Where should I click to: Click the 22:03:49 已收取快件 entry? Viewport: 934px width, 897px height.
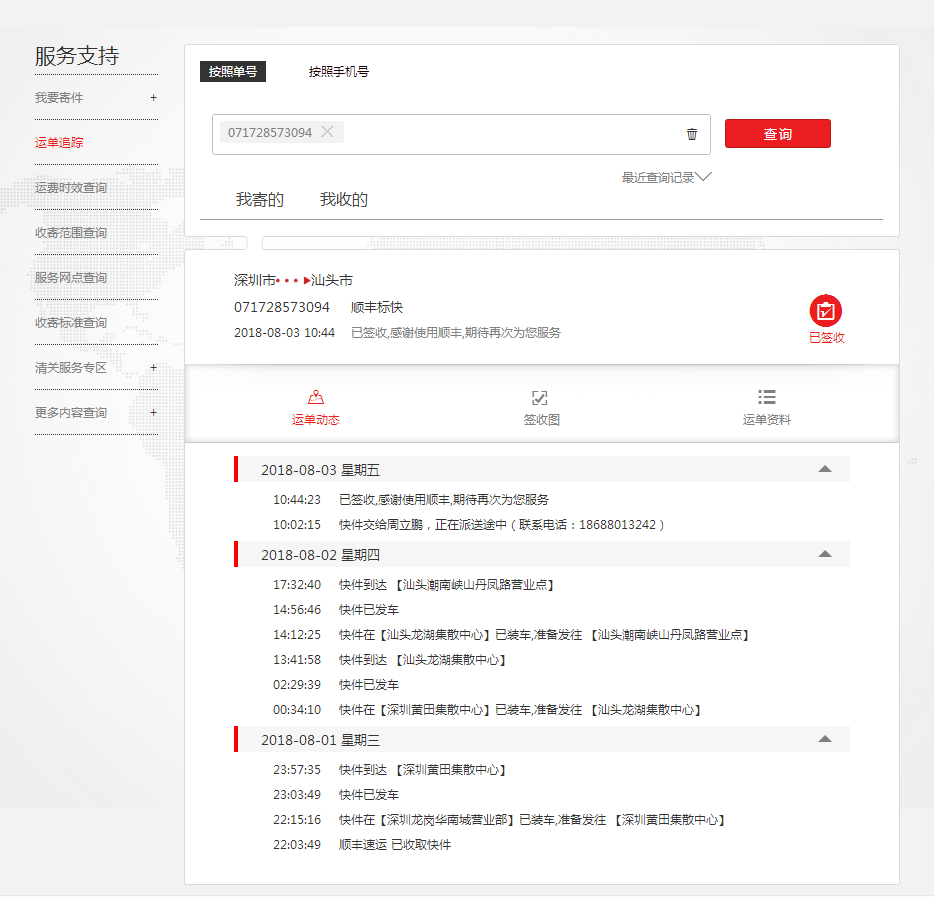[362, 845]
